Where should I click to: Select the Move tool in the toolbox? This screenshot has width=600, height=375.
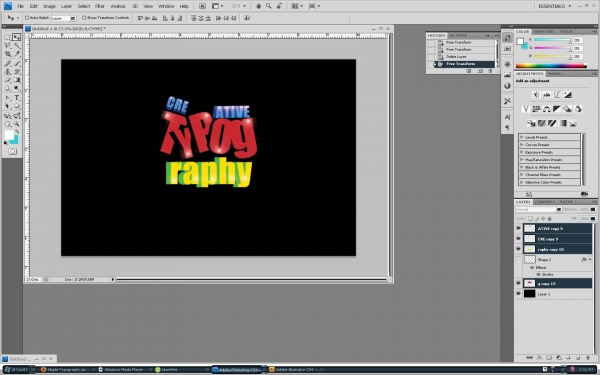tap(16, 37)
